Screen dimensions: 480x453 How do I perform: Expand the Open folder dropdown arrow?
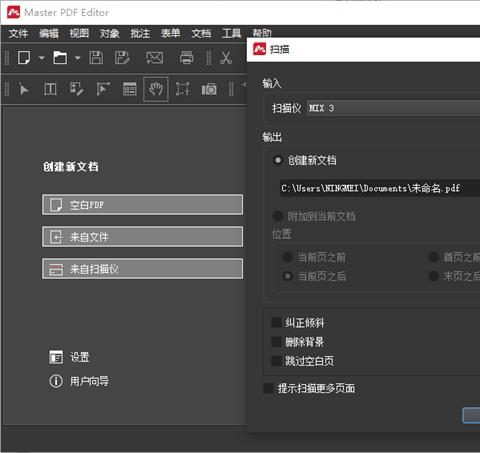click(x=77, y=58)
